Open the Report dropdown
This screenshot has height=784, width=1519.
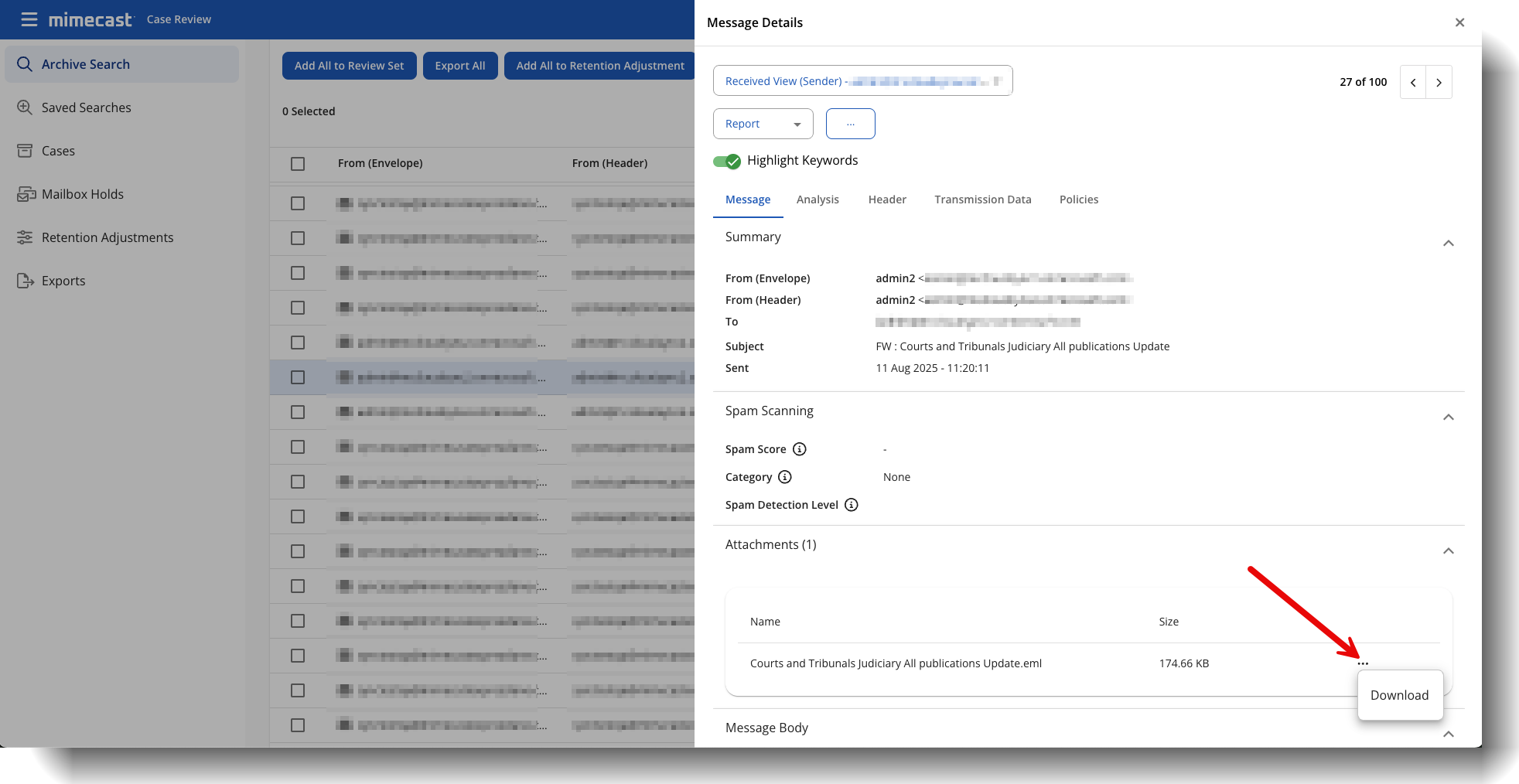click(763, 124)
